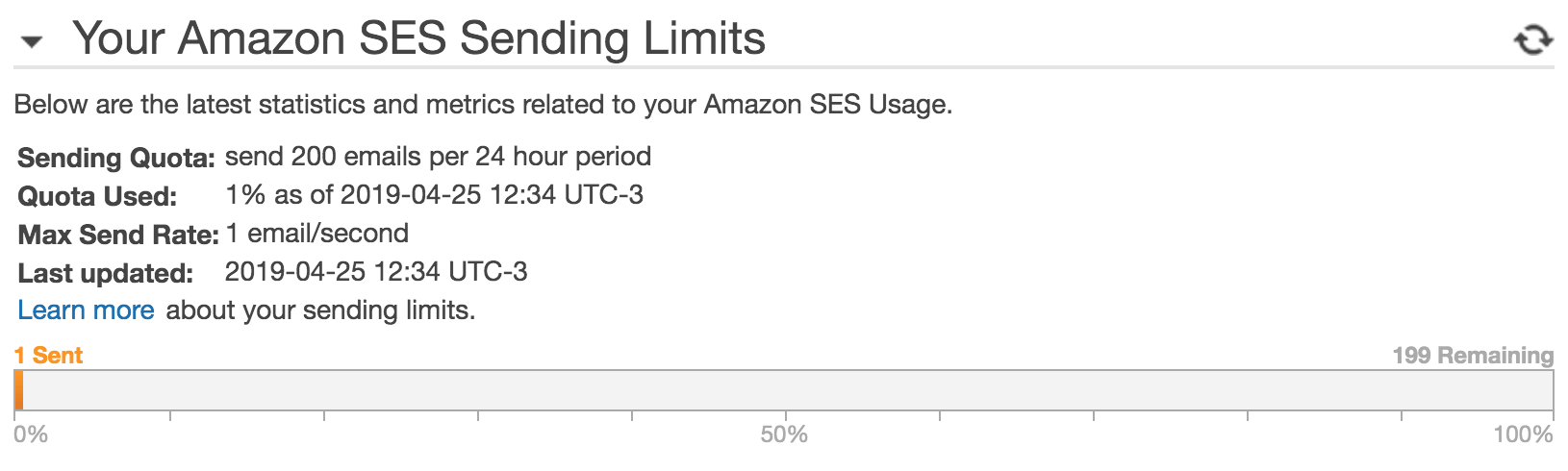Select the "Sending Quota:" label
1568x471 pixels.
(x=115, y=158)
